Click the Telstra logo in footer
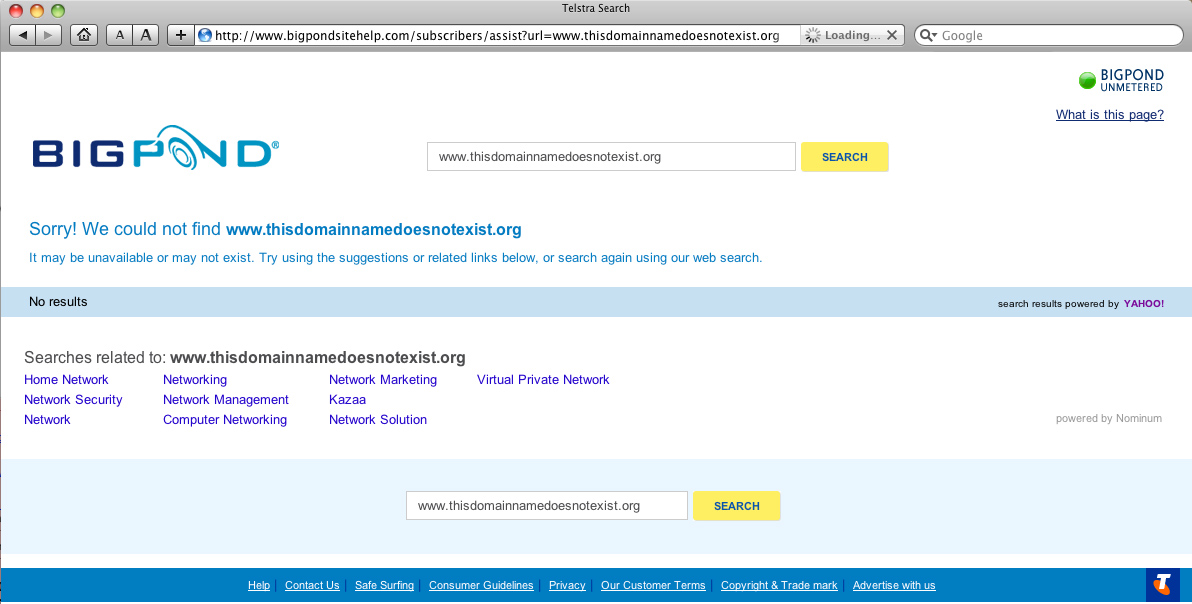Screen dimensions: 1192x604 (1162, 584)
